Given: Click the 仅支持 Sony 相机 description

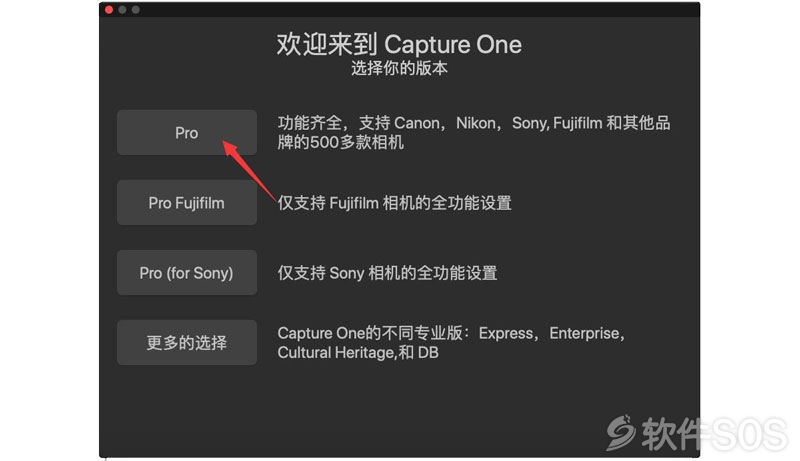Looking at the screenshot, I should [387, 273].
